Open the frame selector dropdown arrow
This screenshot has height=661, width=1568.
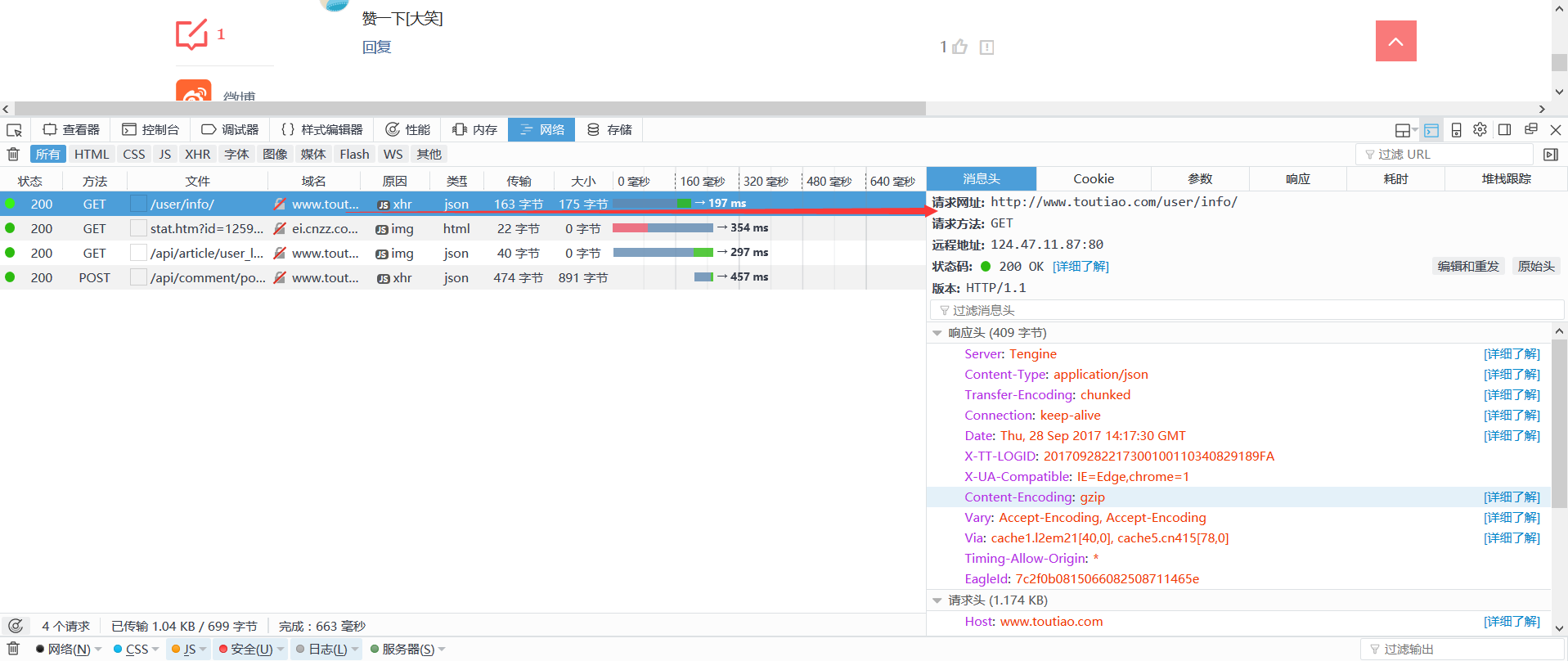coord(1415,131)
